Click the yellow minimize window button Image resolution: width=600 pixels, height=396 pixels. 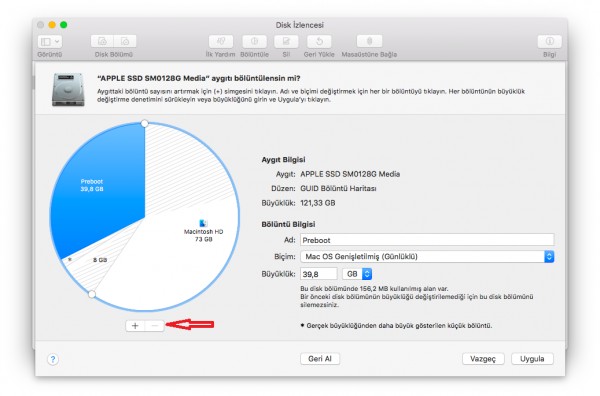(52, 25)
